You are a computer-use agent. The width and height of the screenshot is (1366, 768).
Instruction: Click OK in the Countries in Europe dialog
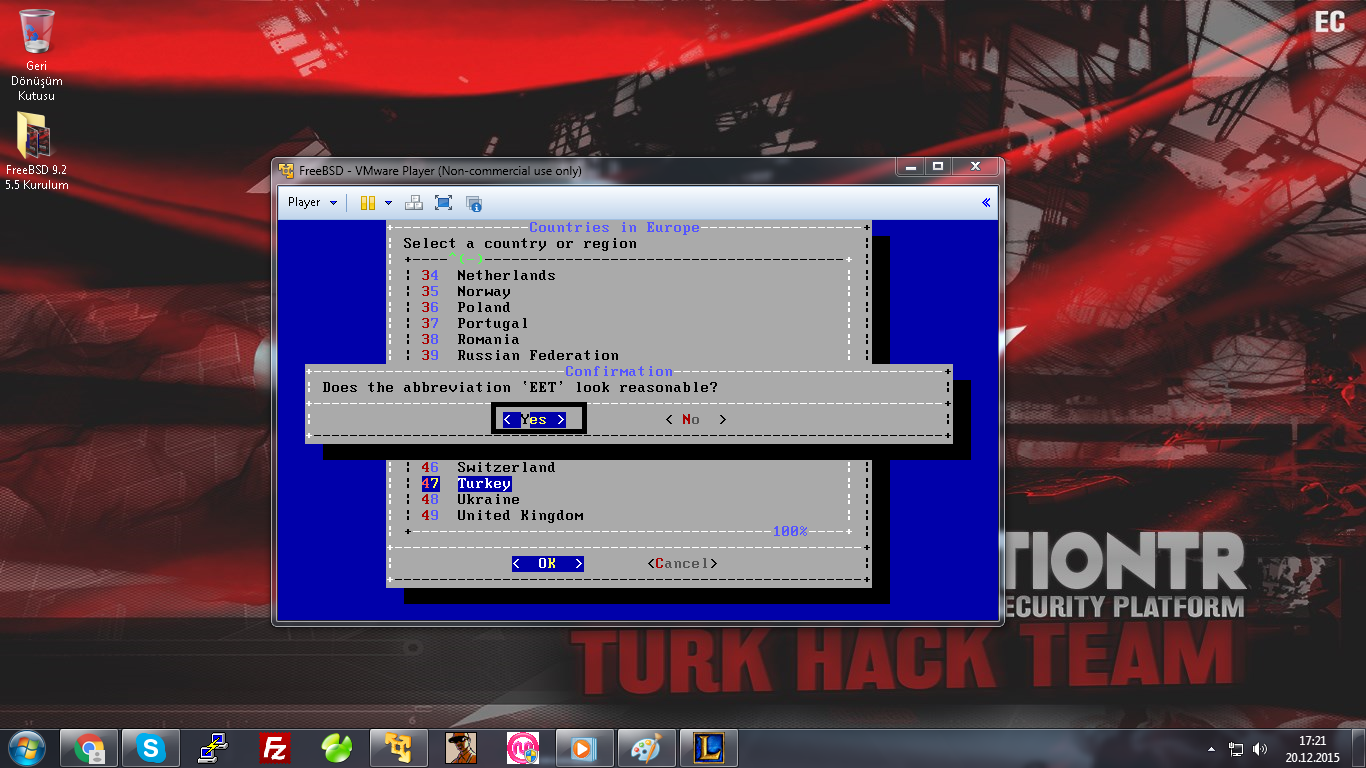(547, 563)
